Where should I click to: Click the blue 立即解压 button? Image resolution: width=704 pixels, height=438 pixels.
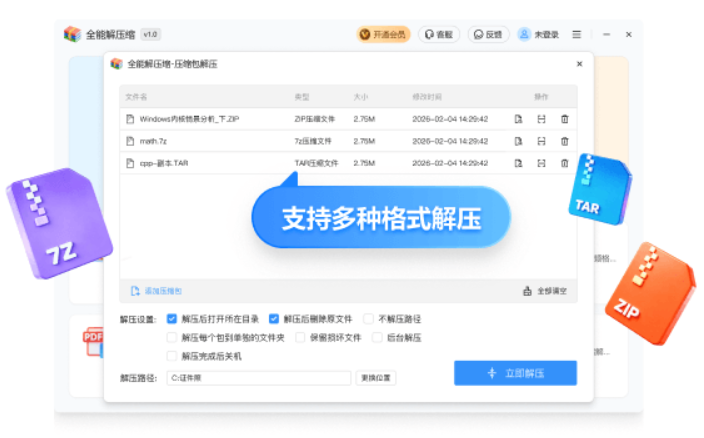[x=515, y=373]
